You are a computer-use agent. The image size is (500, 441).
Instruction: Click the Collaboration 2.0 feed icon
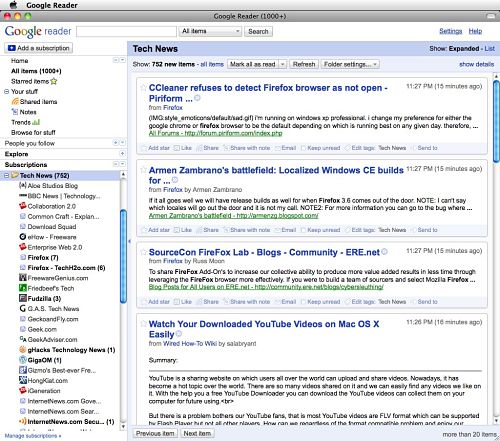click(x=23, y=206)
